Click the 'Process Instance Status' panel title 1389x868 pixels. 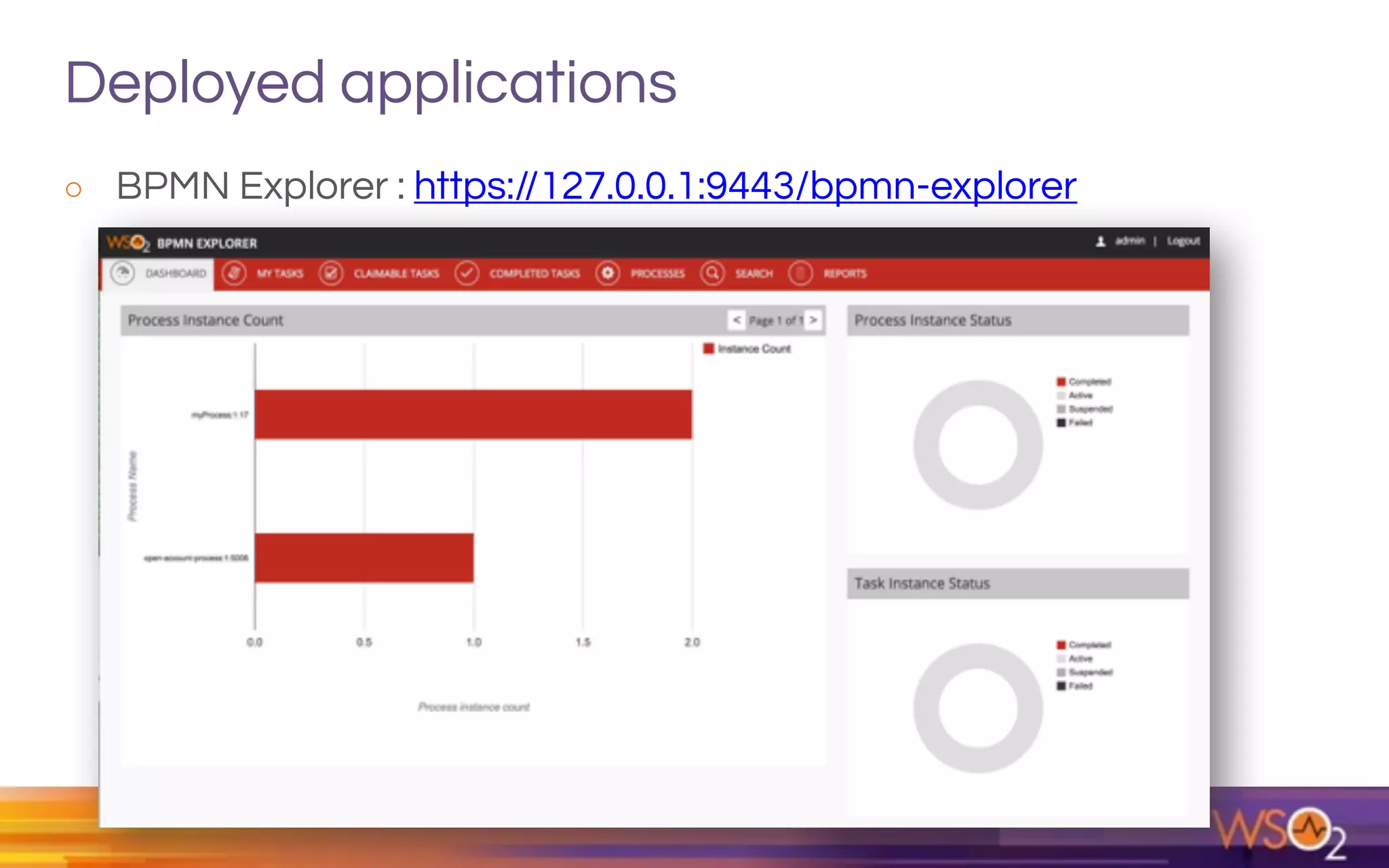coord(933,320)
